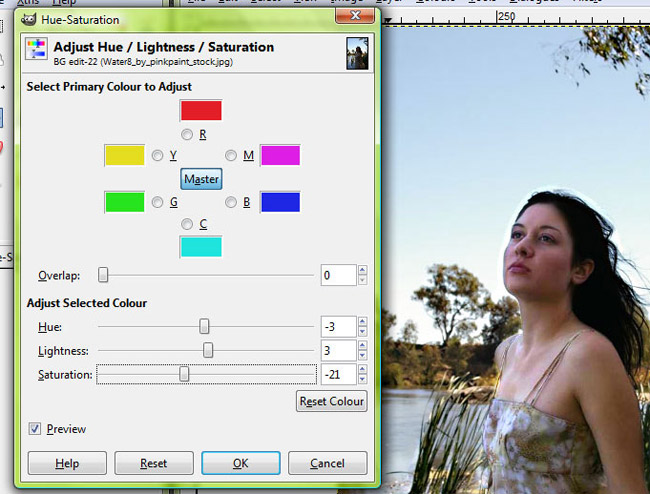
Task: Click the Saturation value field showing -21
Action: (x=339, y=375)
